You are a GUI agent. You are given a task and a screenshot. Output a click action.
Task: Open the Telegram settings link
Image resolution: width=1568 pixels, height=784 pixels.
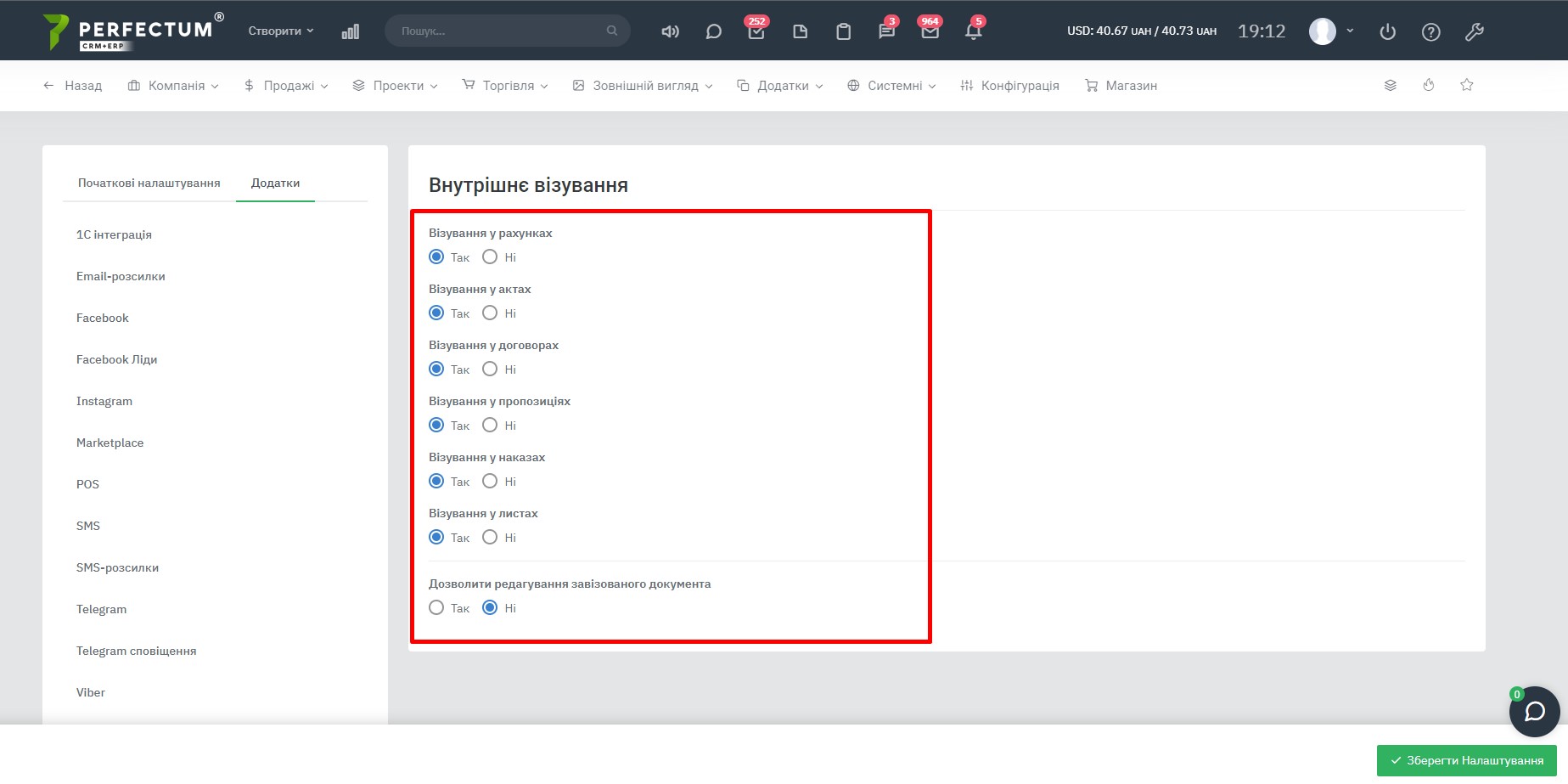click(x=101, y=609)
